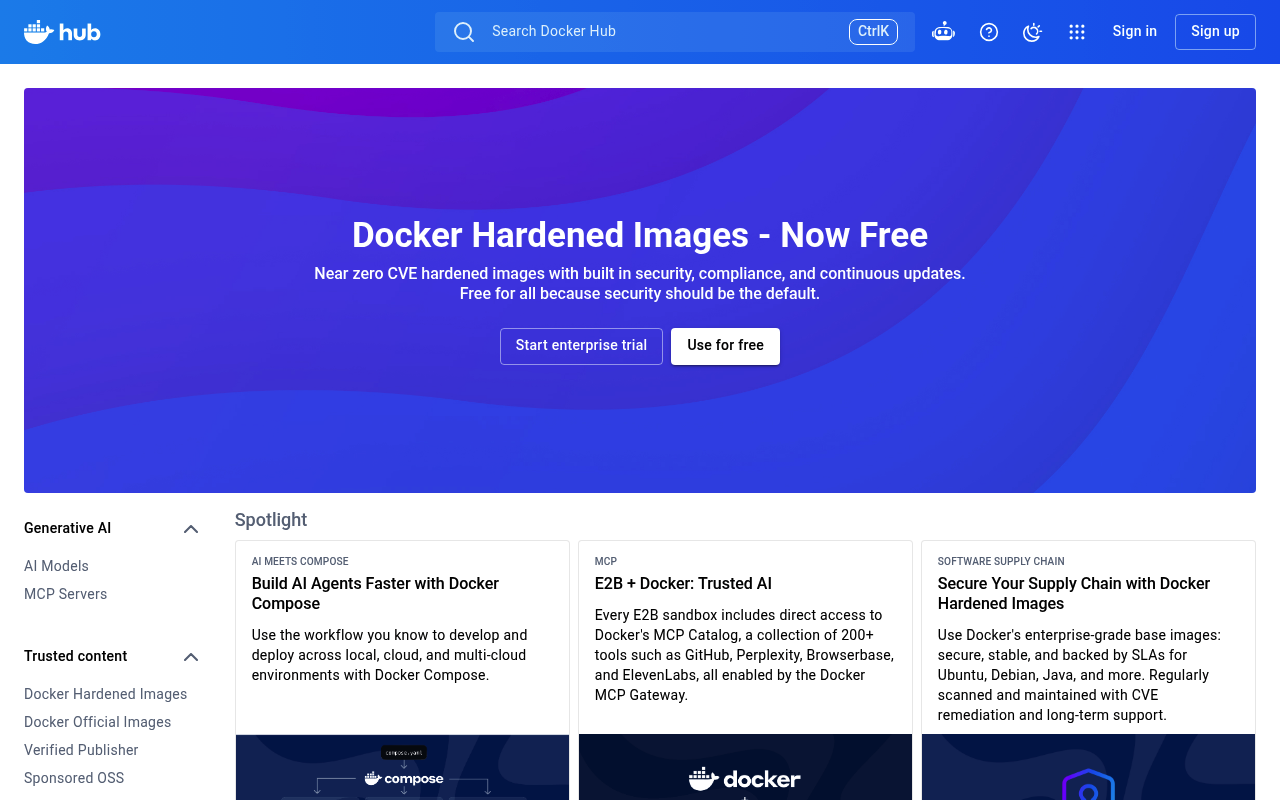The height and width of the screenshot is (800, 1280).
Task: Click the CtrlK shortcut badge
Action: pyautogui.click(x=873, y=32)
